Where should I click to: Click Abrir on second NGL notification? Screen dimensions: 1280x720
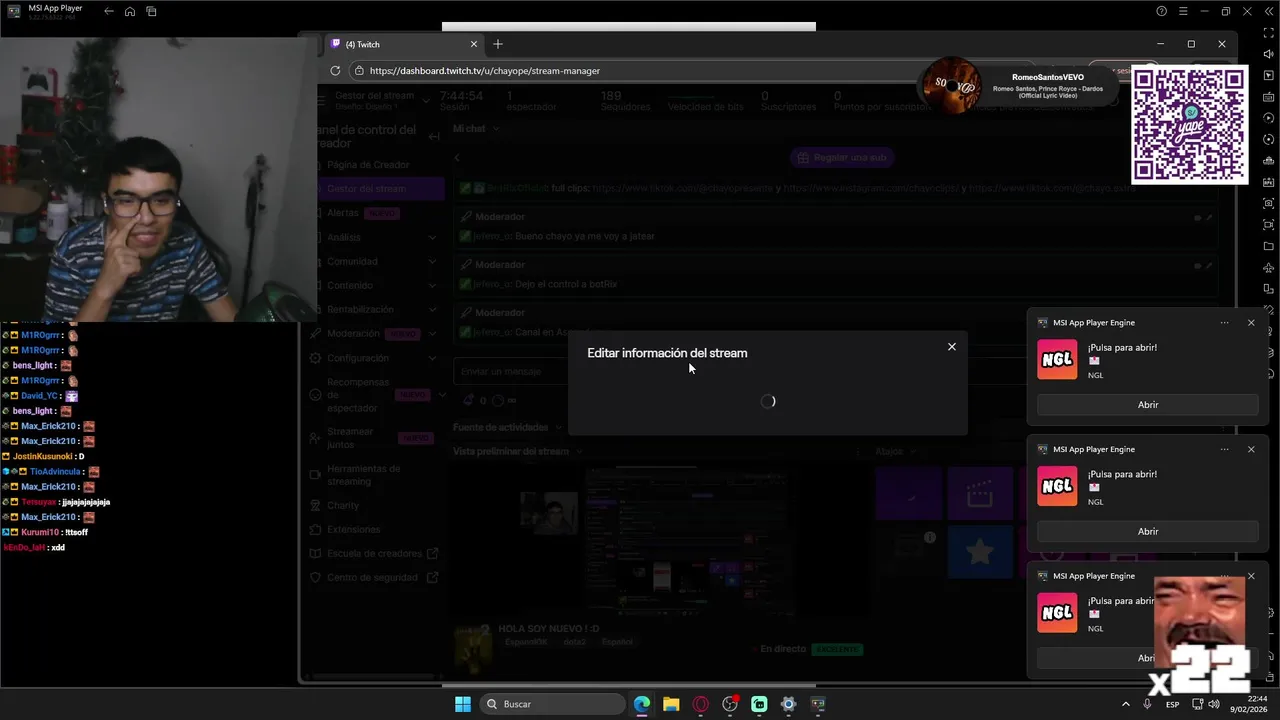(1148, 532)
